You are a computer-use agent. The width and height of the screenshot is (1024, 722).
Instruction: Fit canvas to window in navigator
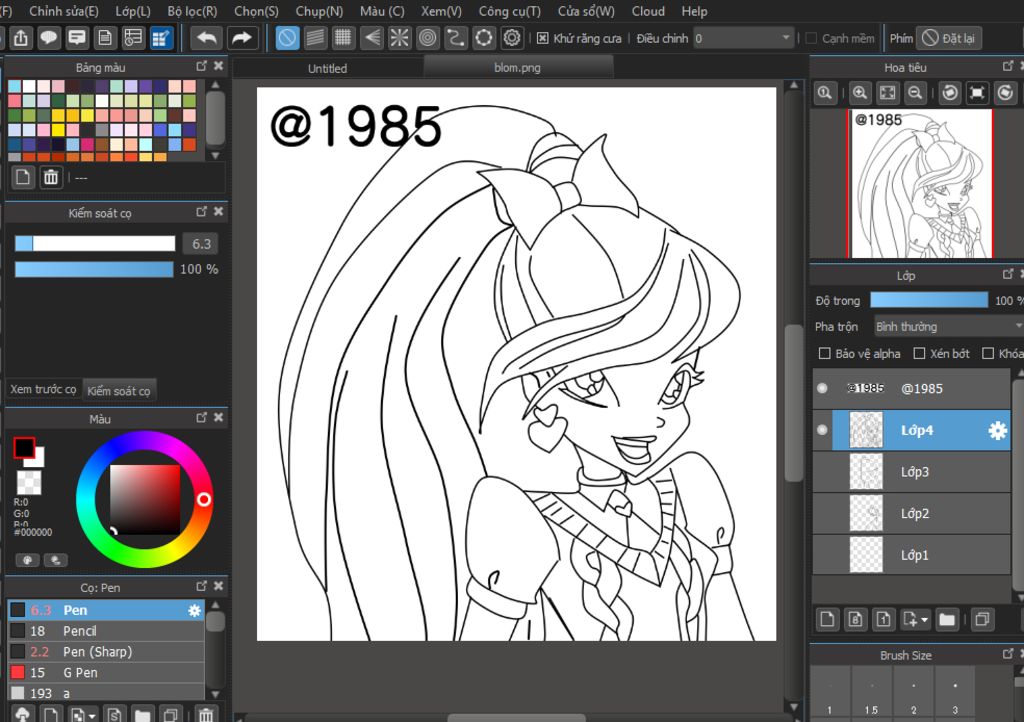[888, 93]
